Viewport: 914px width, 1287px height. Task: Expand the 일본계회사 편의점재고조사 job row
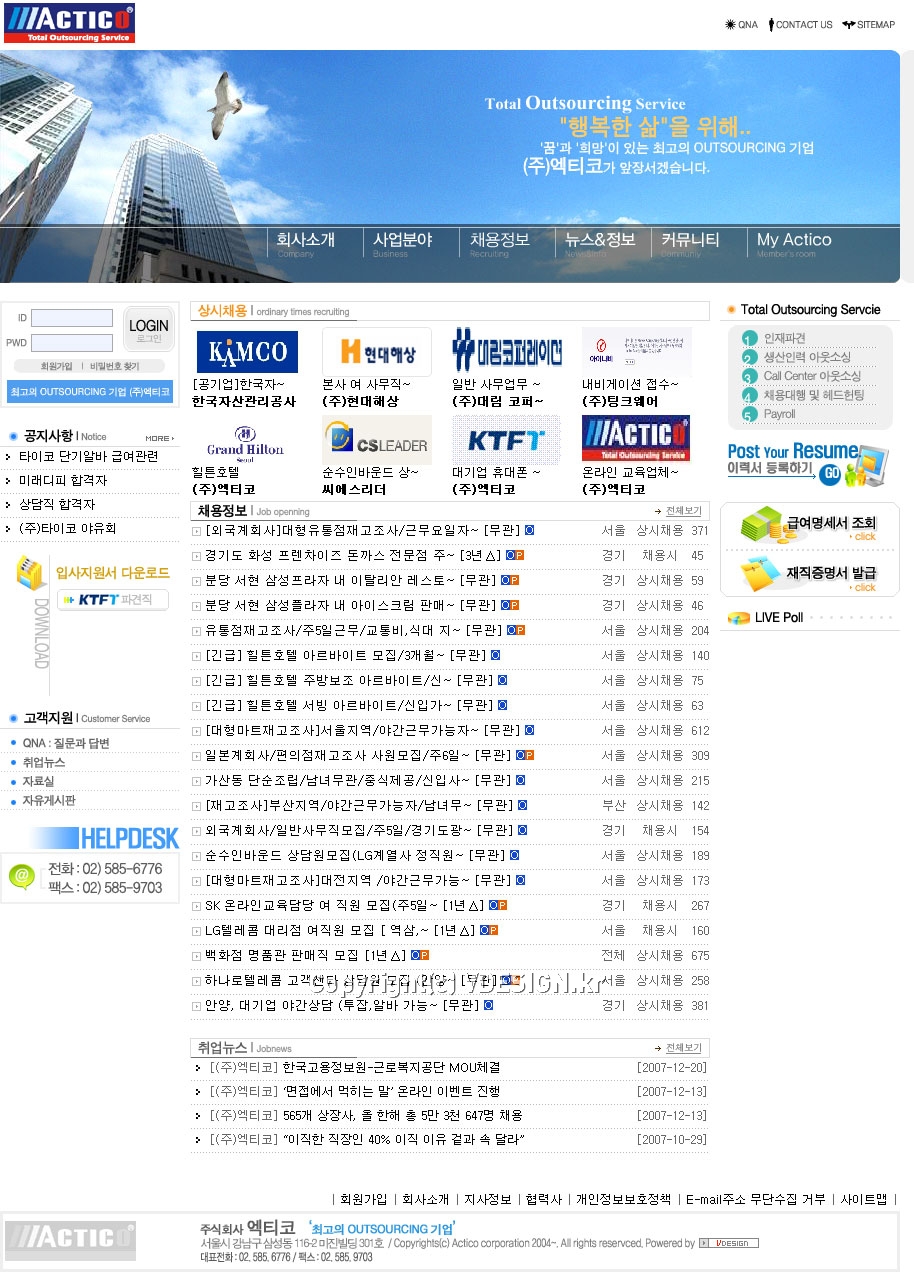pyautogui.click(x=196, y=756)
